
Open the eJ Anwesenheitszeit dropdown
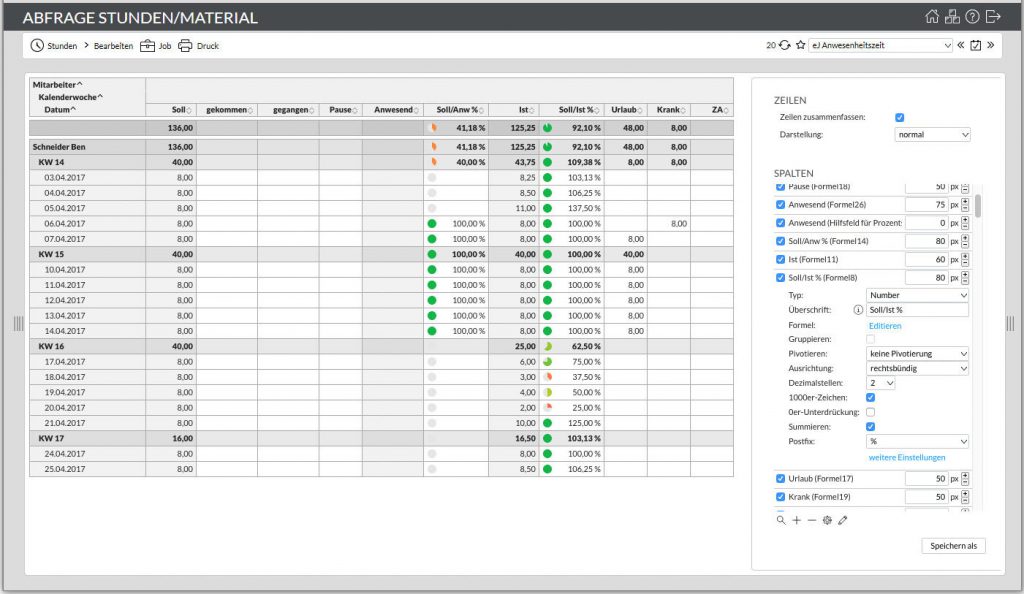tap(880, 45)
